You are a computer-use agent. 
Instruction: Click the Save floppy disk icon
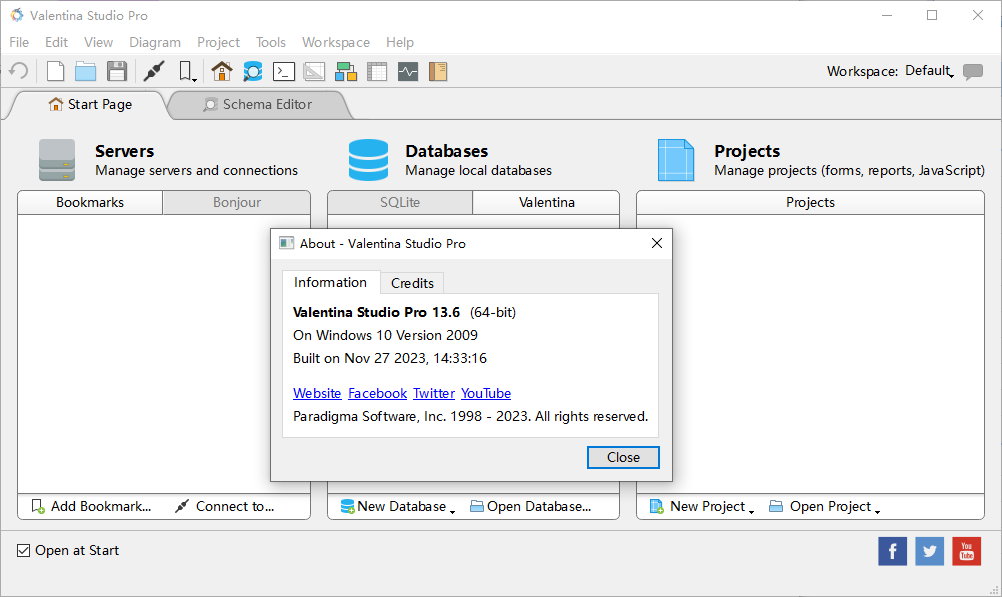pyautogui.click(x=116, y=71)
